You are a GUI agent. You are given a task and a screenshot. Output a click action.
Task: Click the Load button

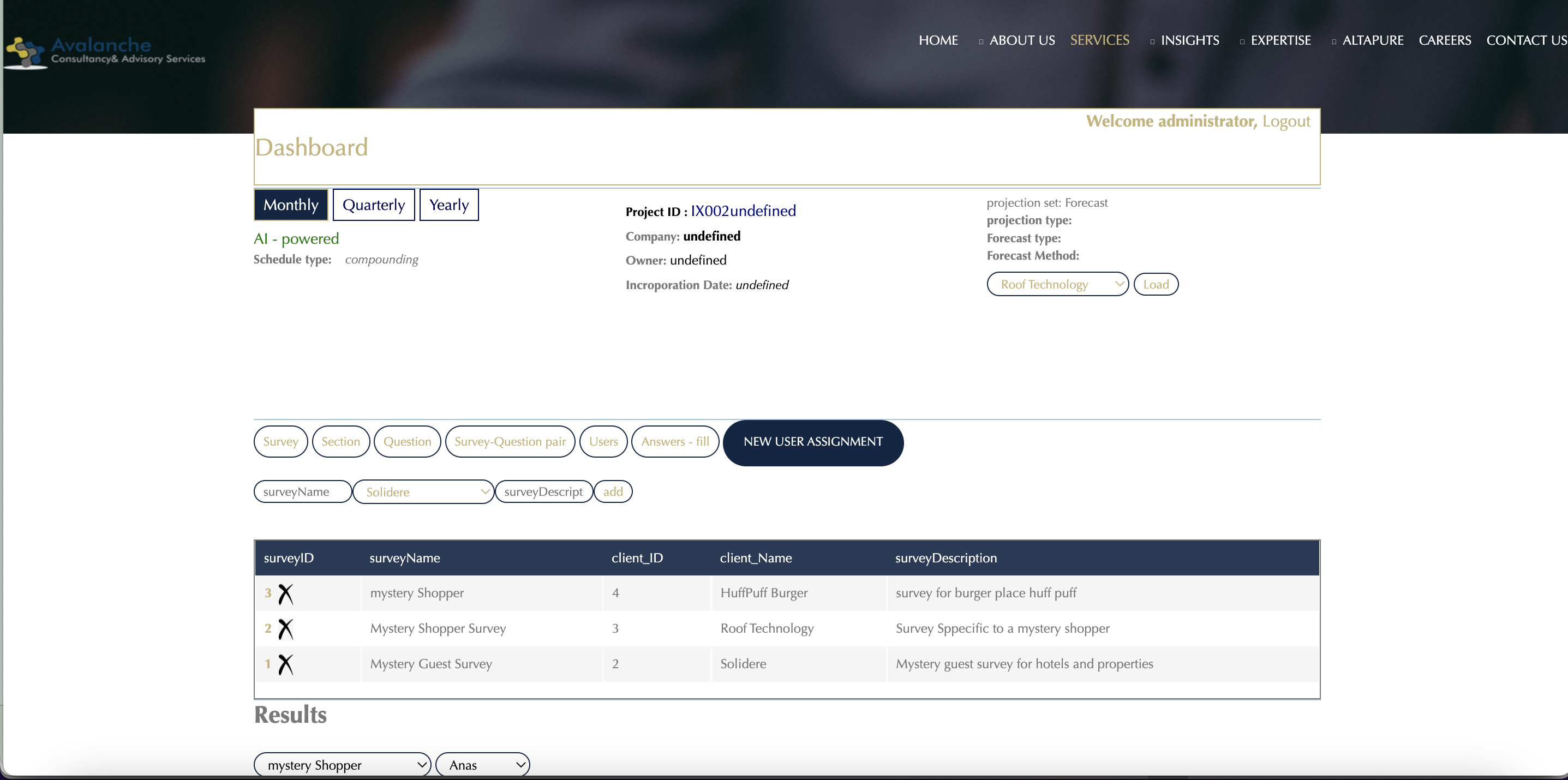click(x=1156, y=284)
